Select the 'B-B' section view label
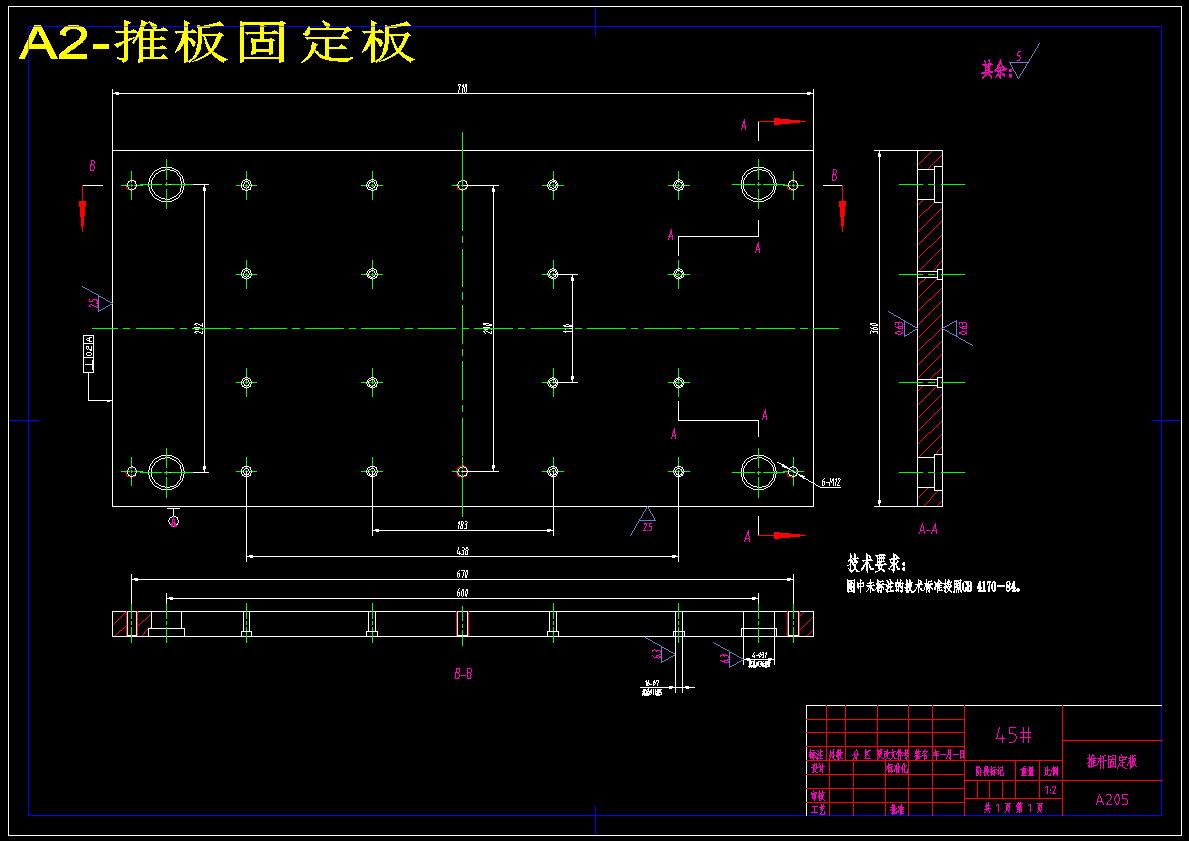This screenshot has width=1189, height=841. 463,673
